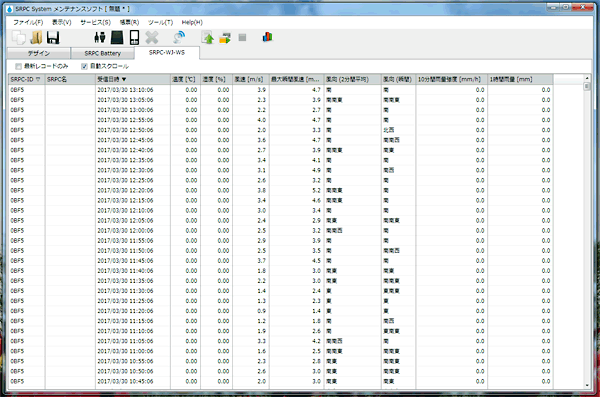Click the vertical scrollbar thumb
The width and height of the screenshot is (600, 397).
(x=587, y=87)
